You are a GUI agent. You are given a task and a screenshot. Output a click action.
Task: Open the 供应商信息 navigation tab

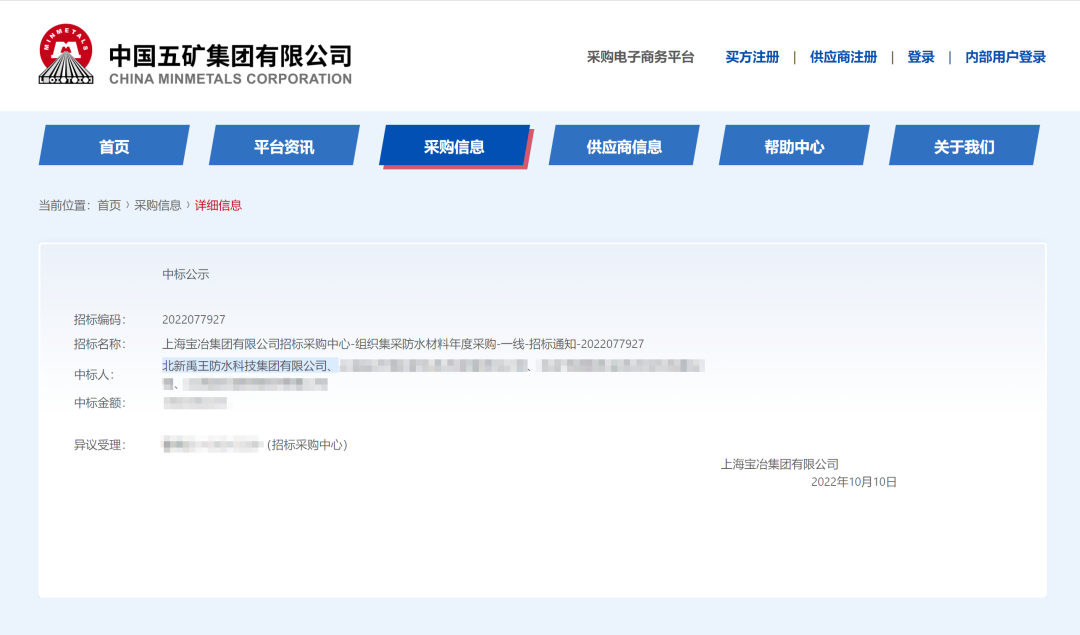(x=624, y=145)
